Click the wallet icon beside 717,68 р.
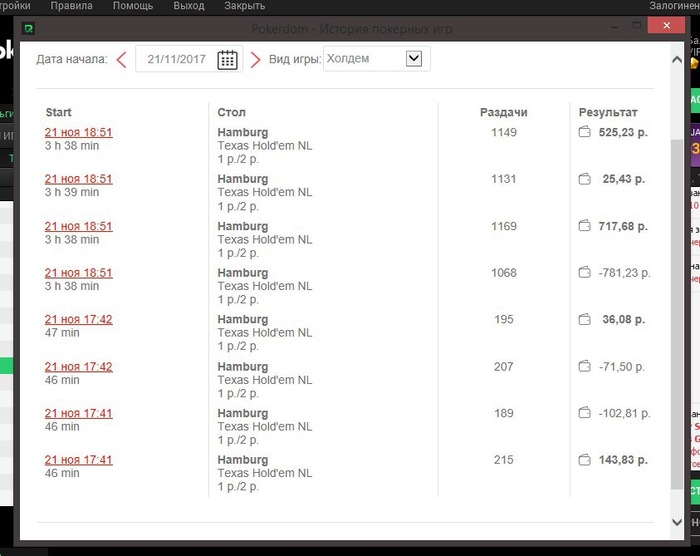 click(584, 226)
